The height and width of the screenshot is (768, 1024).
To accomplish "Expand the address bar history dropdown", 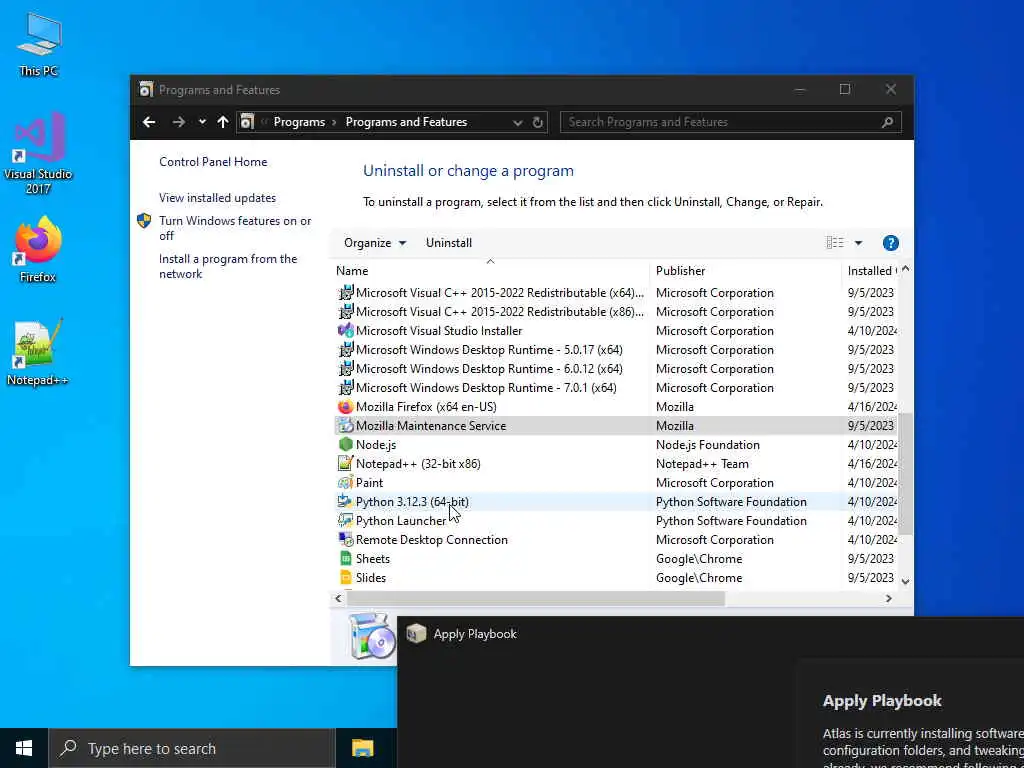I will pyautogui.click(x=517, y=122).
